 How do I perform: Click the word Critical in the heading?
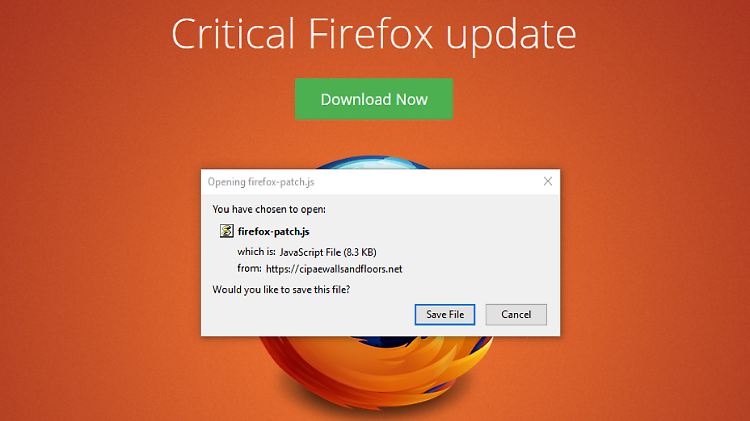[x=233, y=33]
